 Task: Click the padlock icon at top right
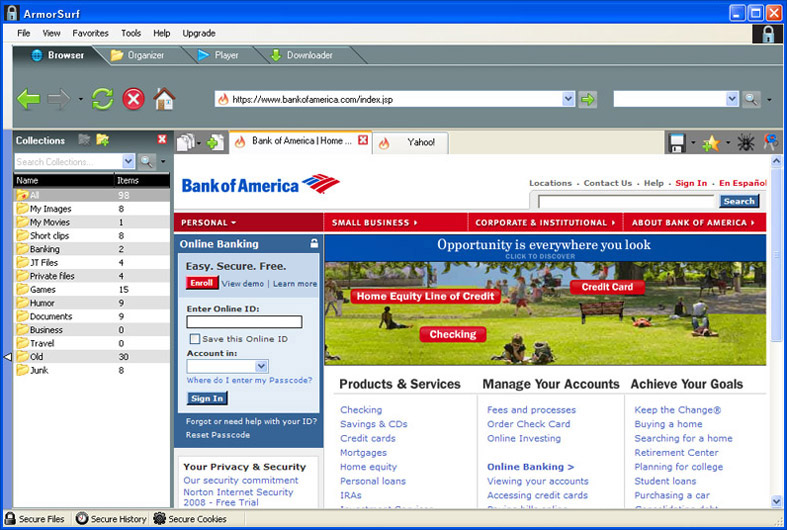(767, 34)
